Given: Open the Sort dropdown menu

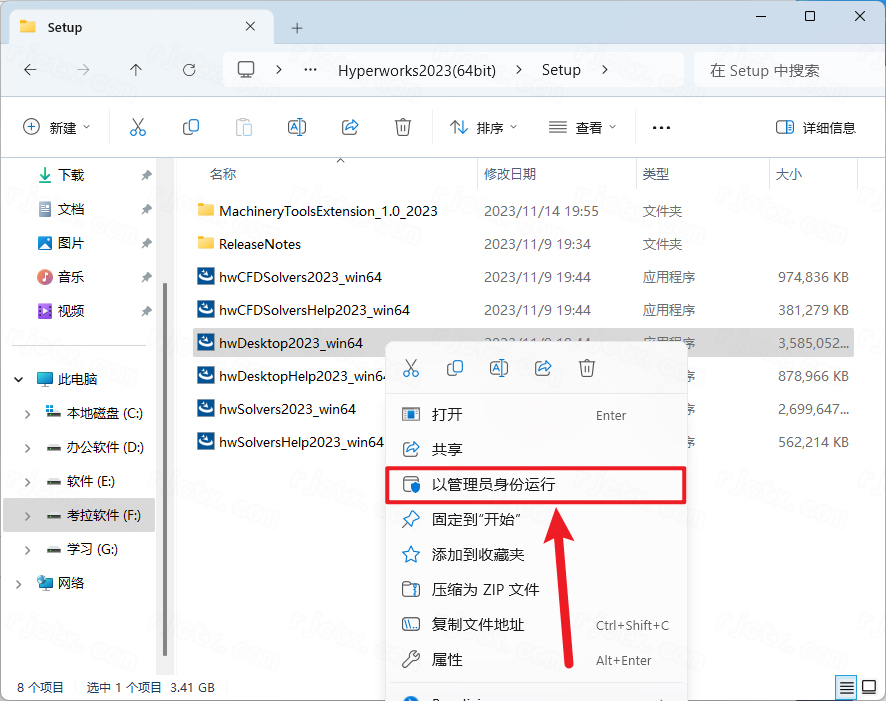Looking at the screenshot, I should pyautogui.click(x=484, y=127).
